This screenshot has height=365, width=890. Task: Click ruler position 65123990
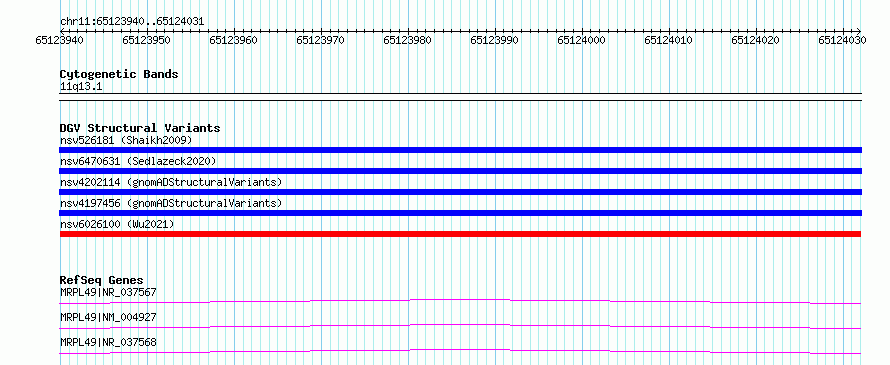pyautogui.click(x=494, y=40)
